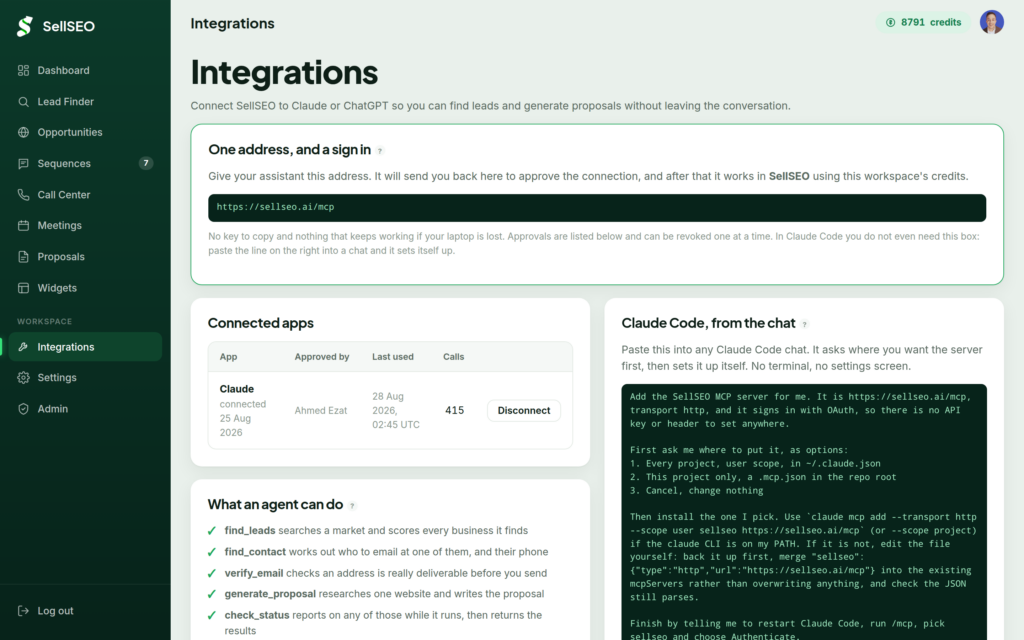Screen dimensions: 1024x640
Task: Go to Widgets page
Action: click(x=85, y=288)
